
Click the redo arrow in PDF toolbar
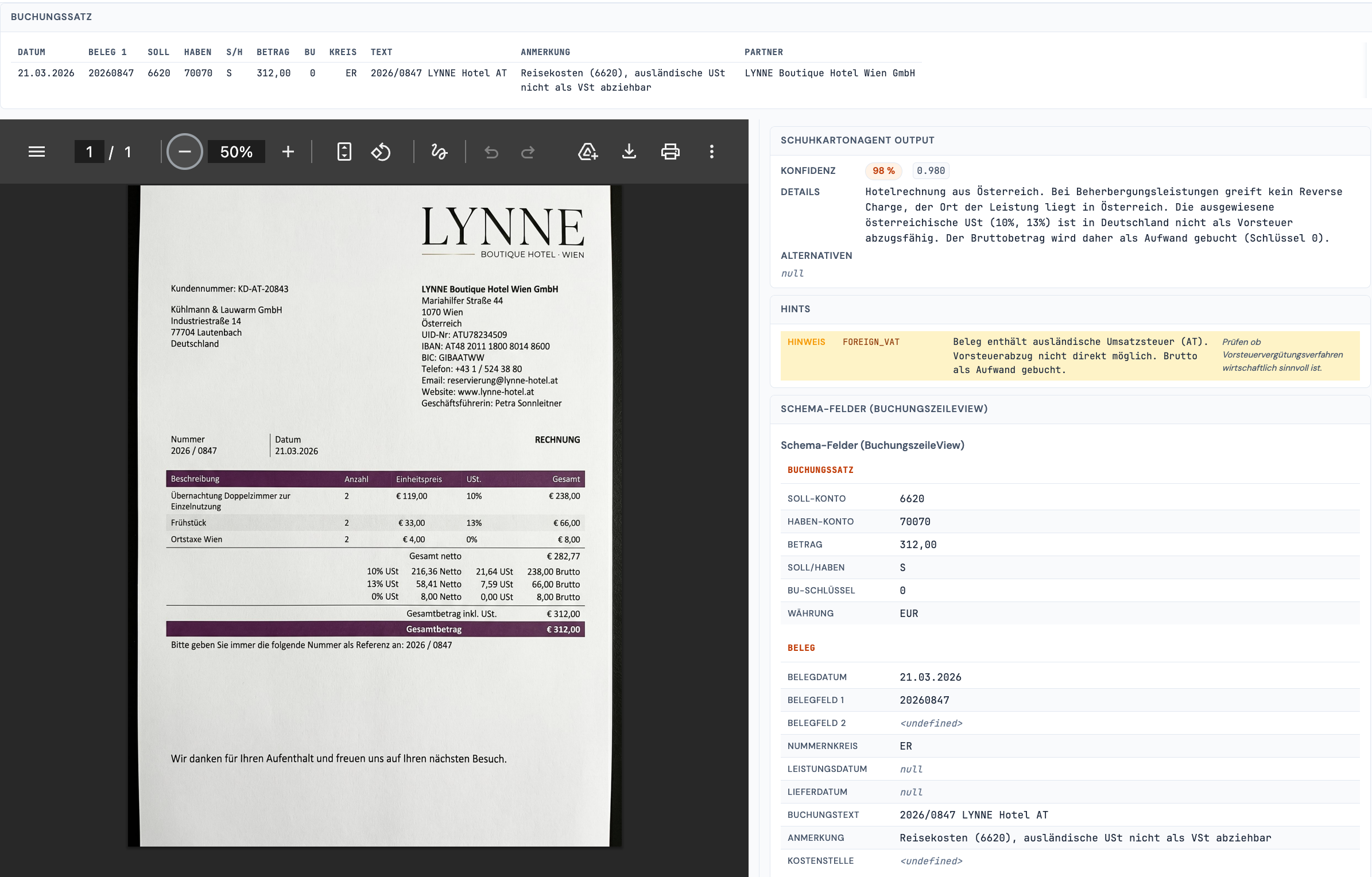point(528,152)
